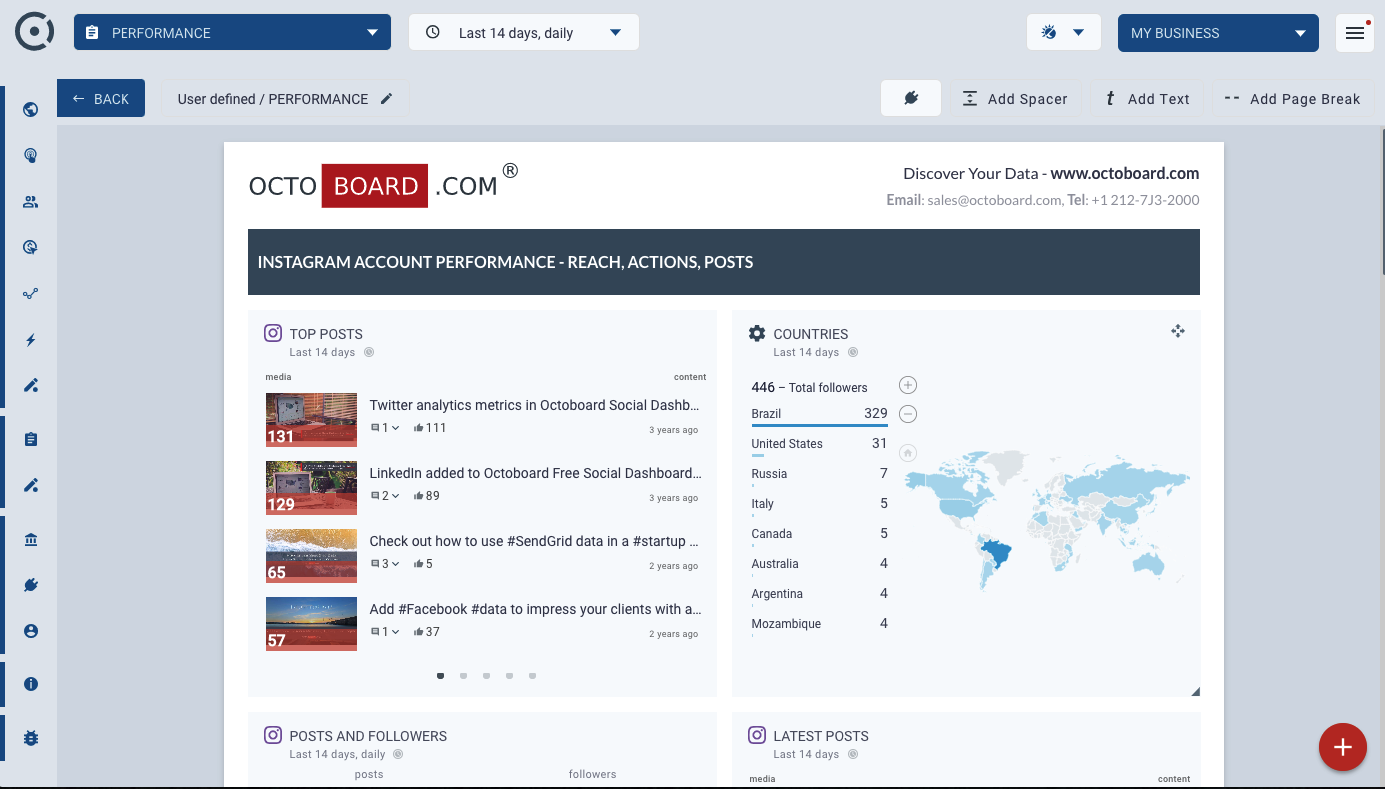This screenshot has width=1385, height=789.
Task: Expand comments on the SendGrid post
Action: (x=385, y=564)
